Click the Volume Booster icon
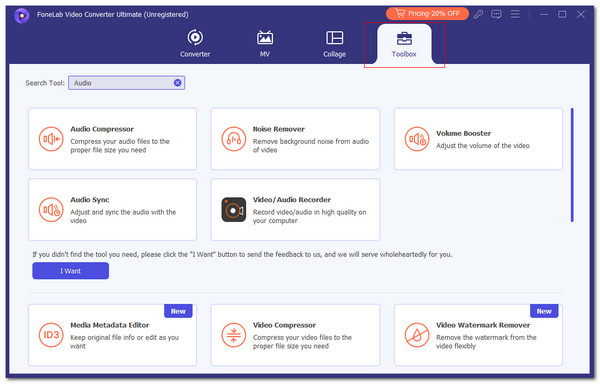Screen dimensions: 600x384 pyautogui.click(x=417, y=139)
